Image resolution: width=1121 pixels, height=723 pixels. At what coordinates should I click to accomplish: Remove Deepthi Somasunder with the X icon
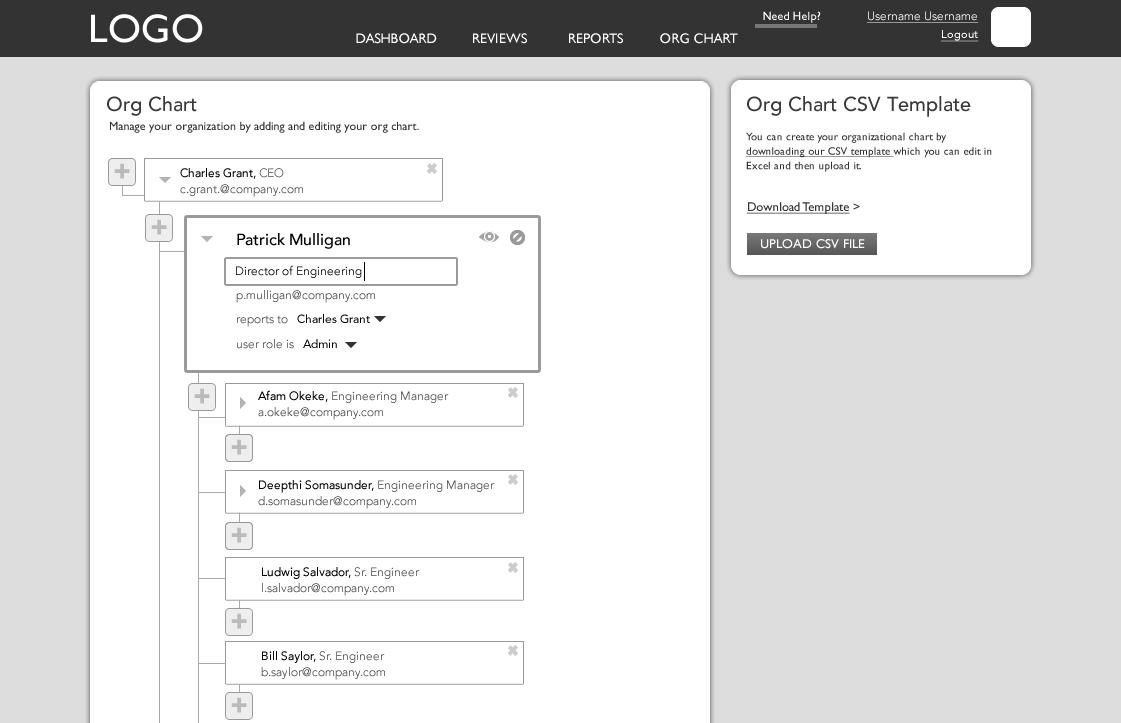point(513,480)
